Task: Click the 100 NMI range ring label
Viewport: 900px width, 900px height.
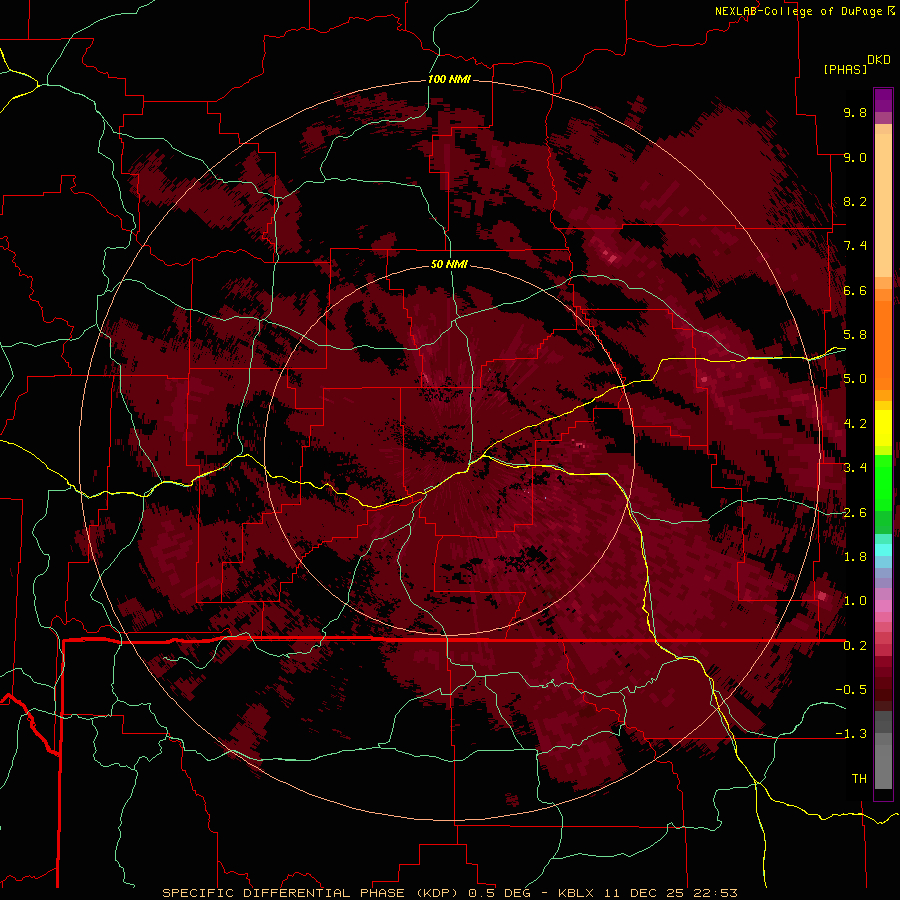Action: (x=449, y=79)
